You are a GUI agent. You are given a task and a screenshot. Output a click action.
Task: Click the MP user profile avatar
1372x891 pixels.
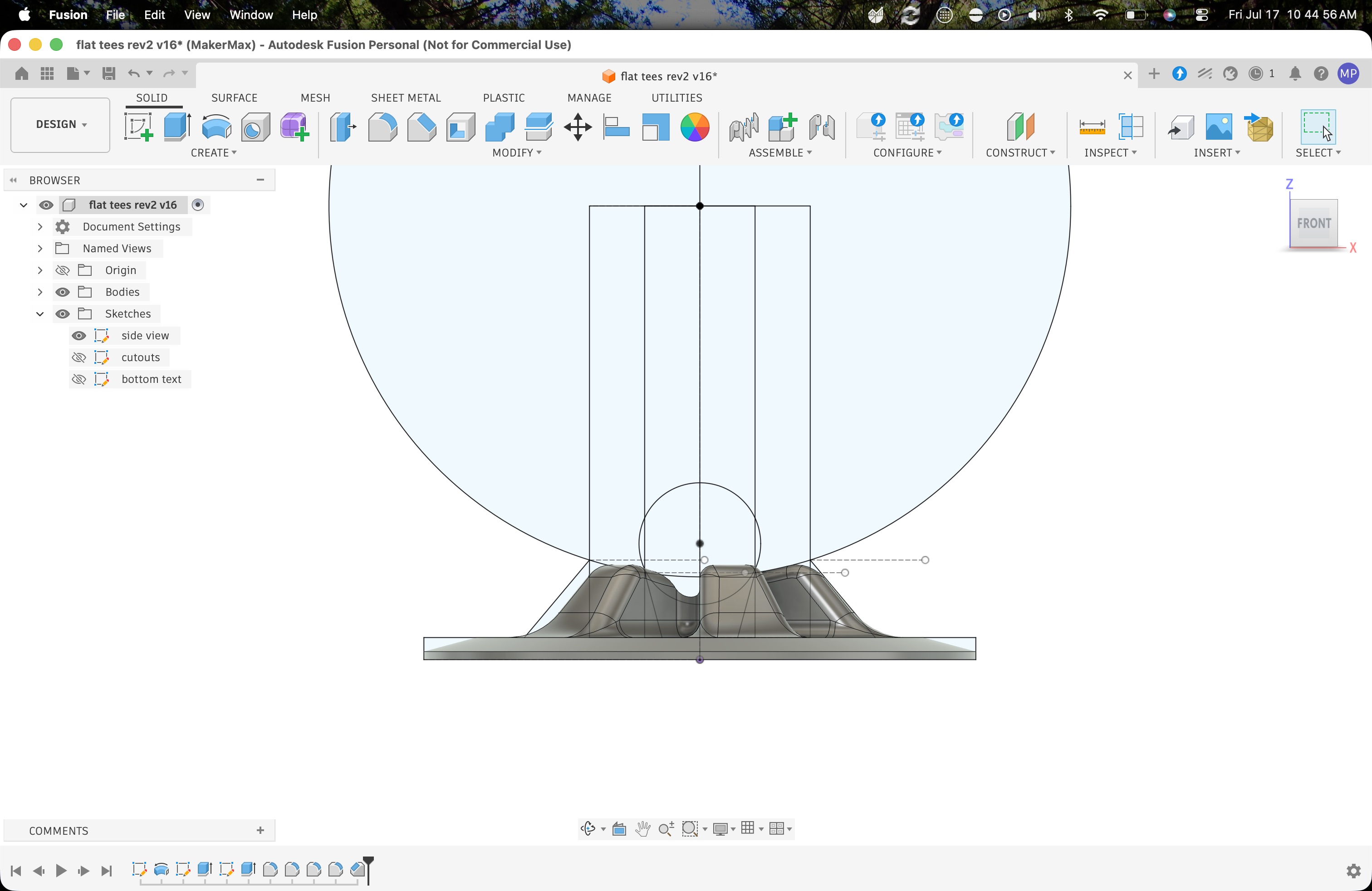click(x=1348, y=74)
